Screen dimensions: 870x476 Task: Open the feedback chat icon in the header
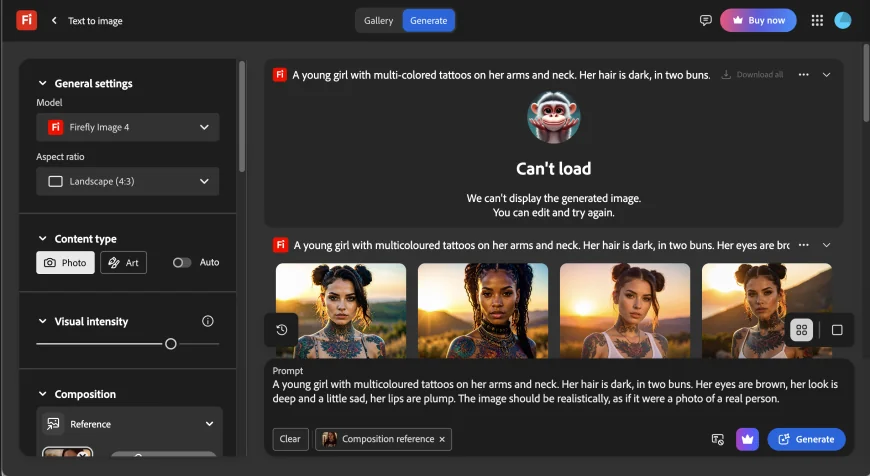(706, 20)
